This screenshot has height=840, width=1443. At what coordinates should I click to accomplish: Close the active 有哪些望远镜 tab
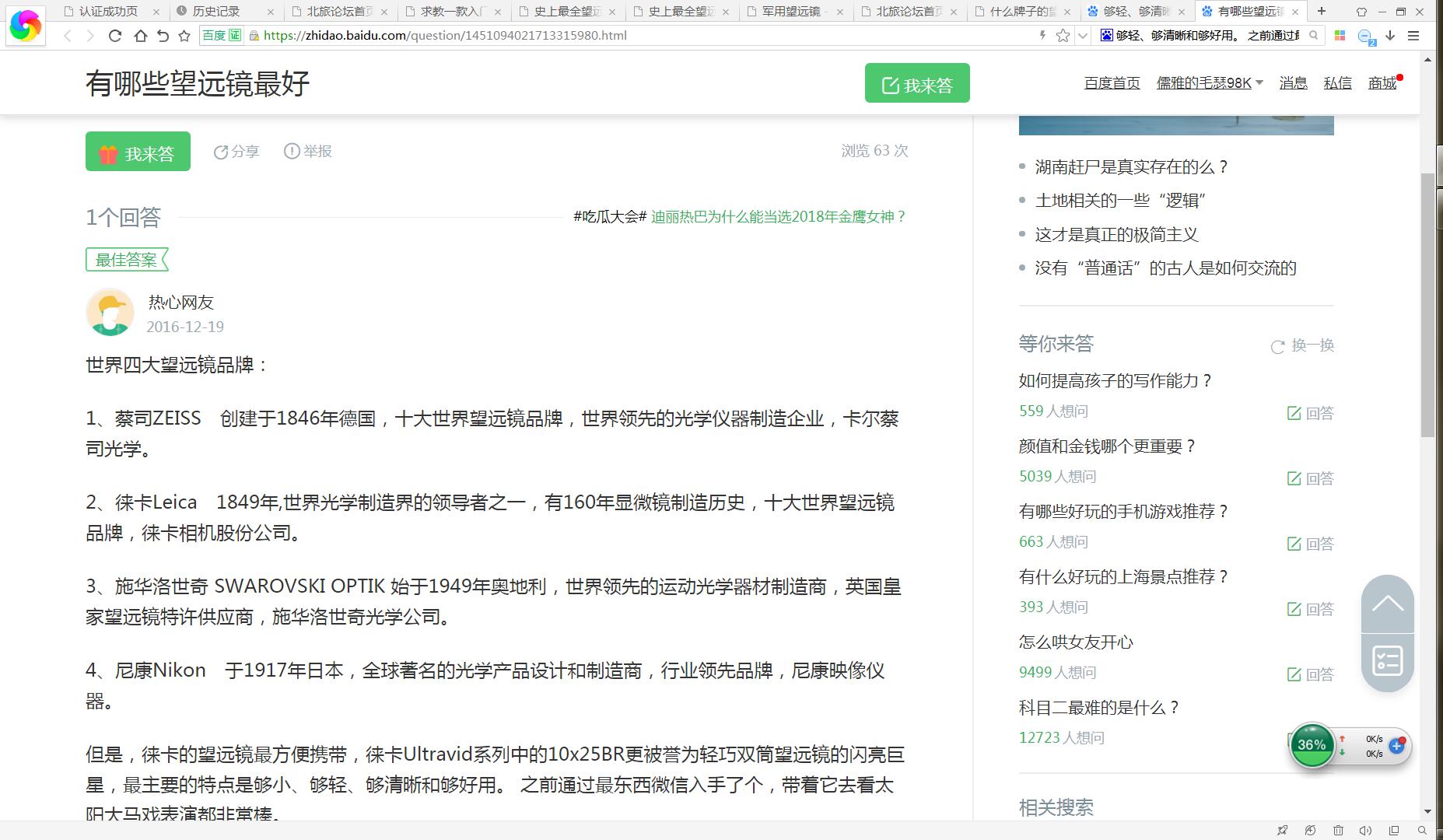(x=1297, y=12)
